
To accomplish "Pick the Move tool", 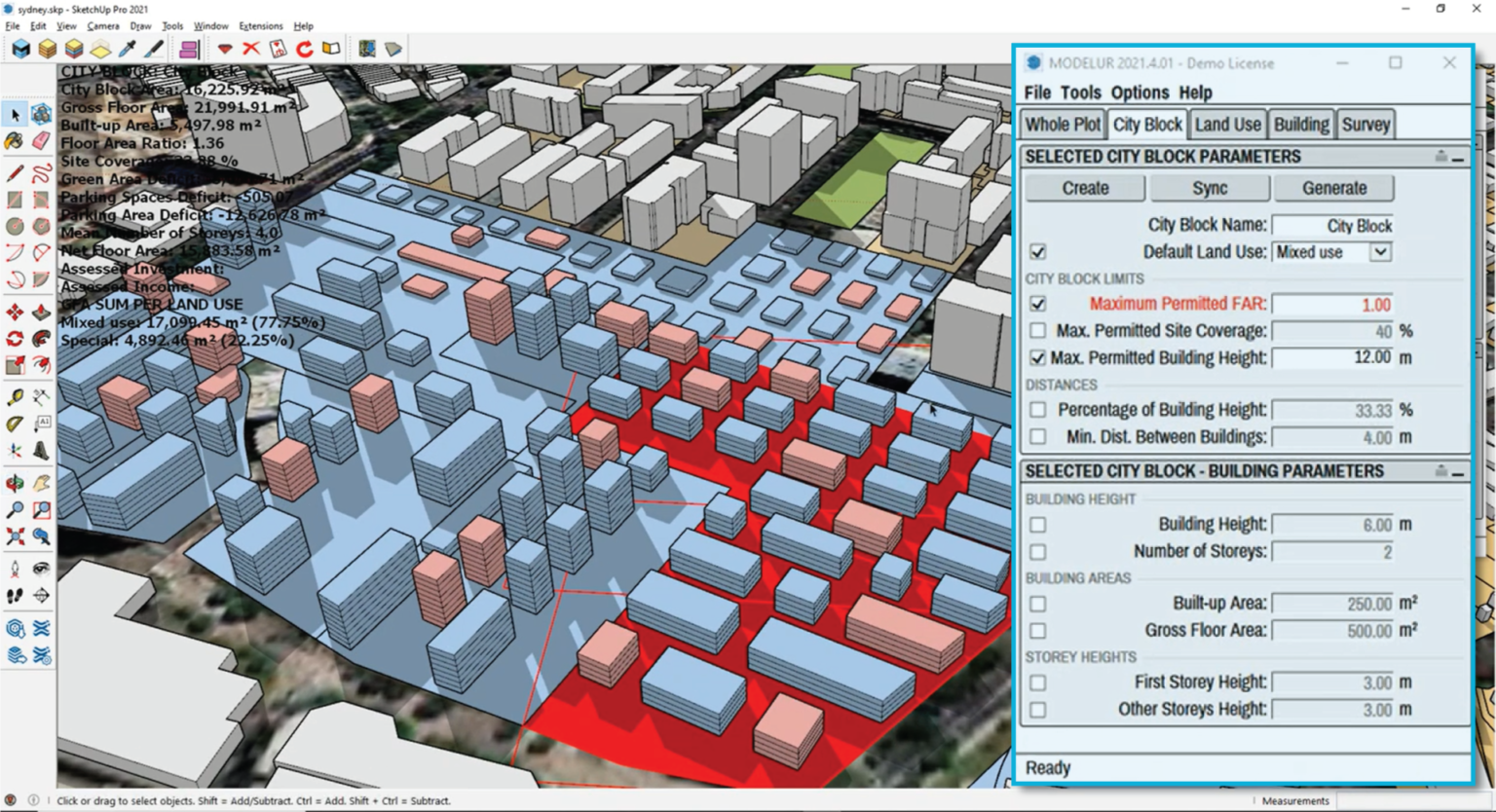I will point(15,311).
